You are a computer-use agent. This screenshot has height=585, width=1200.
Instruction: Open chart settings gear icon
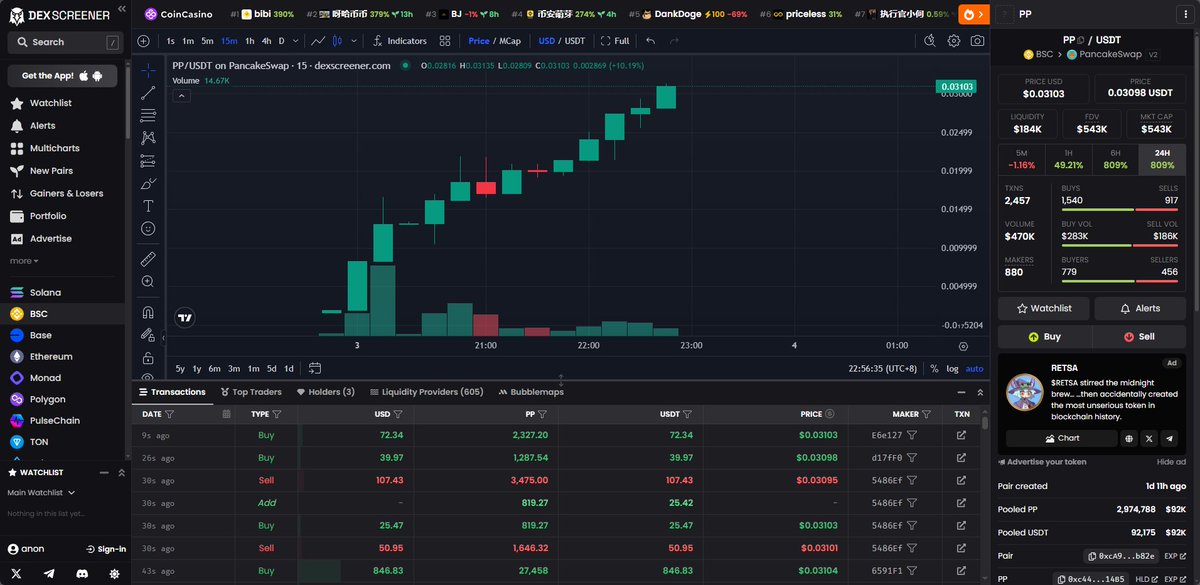pyautogui.click(x=953, y=41)
